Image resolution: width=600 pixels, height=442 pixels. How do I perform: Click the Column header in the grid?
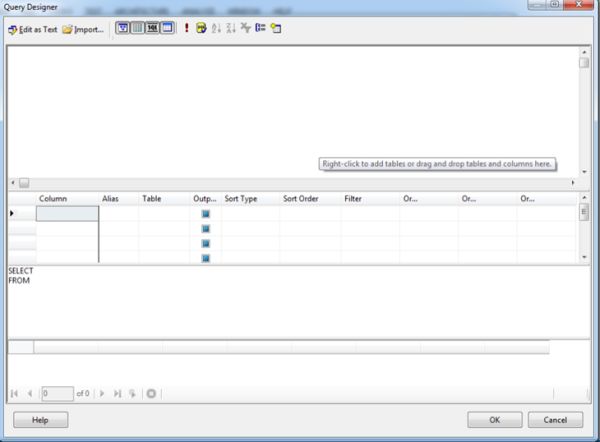(67, 199)
